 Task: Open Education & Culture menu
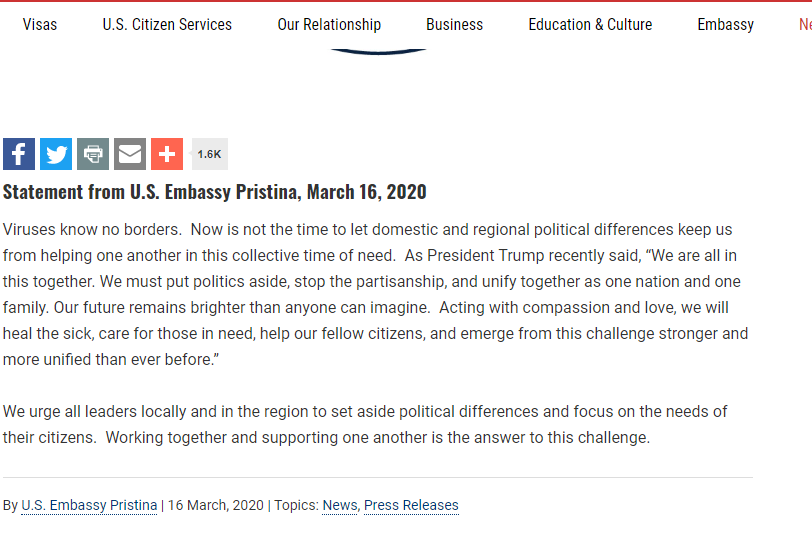point(590,24)
